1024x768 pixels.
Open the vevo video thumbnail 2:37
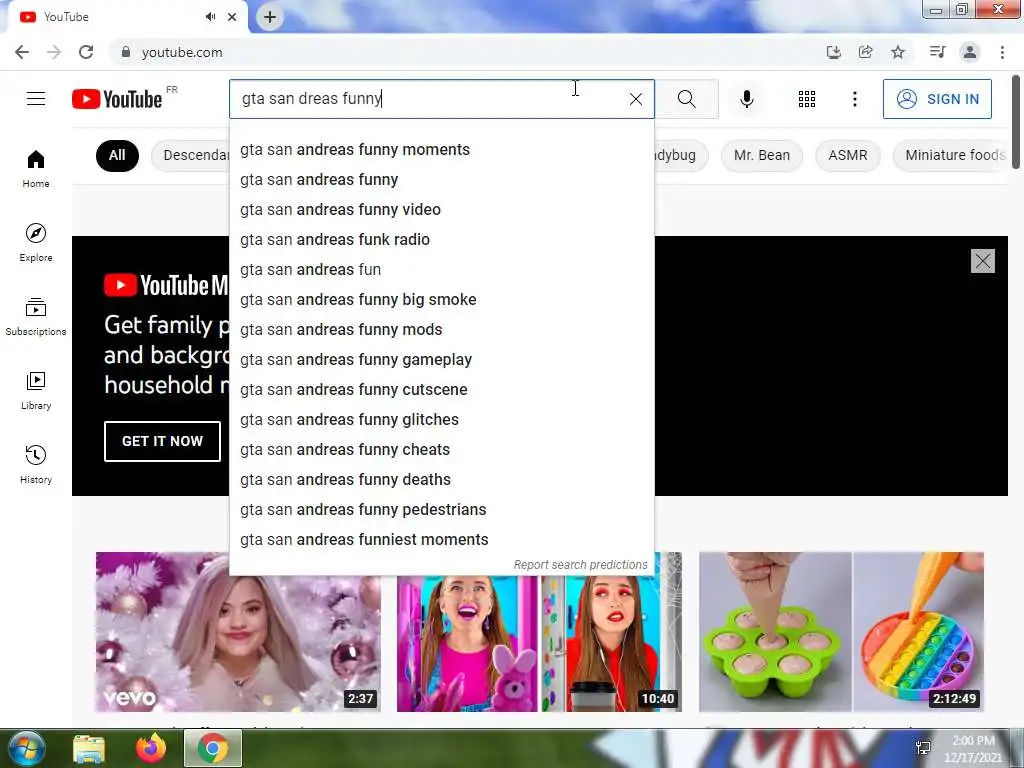[238, 632]
